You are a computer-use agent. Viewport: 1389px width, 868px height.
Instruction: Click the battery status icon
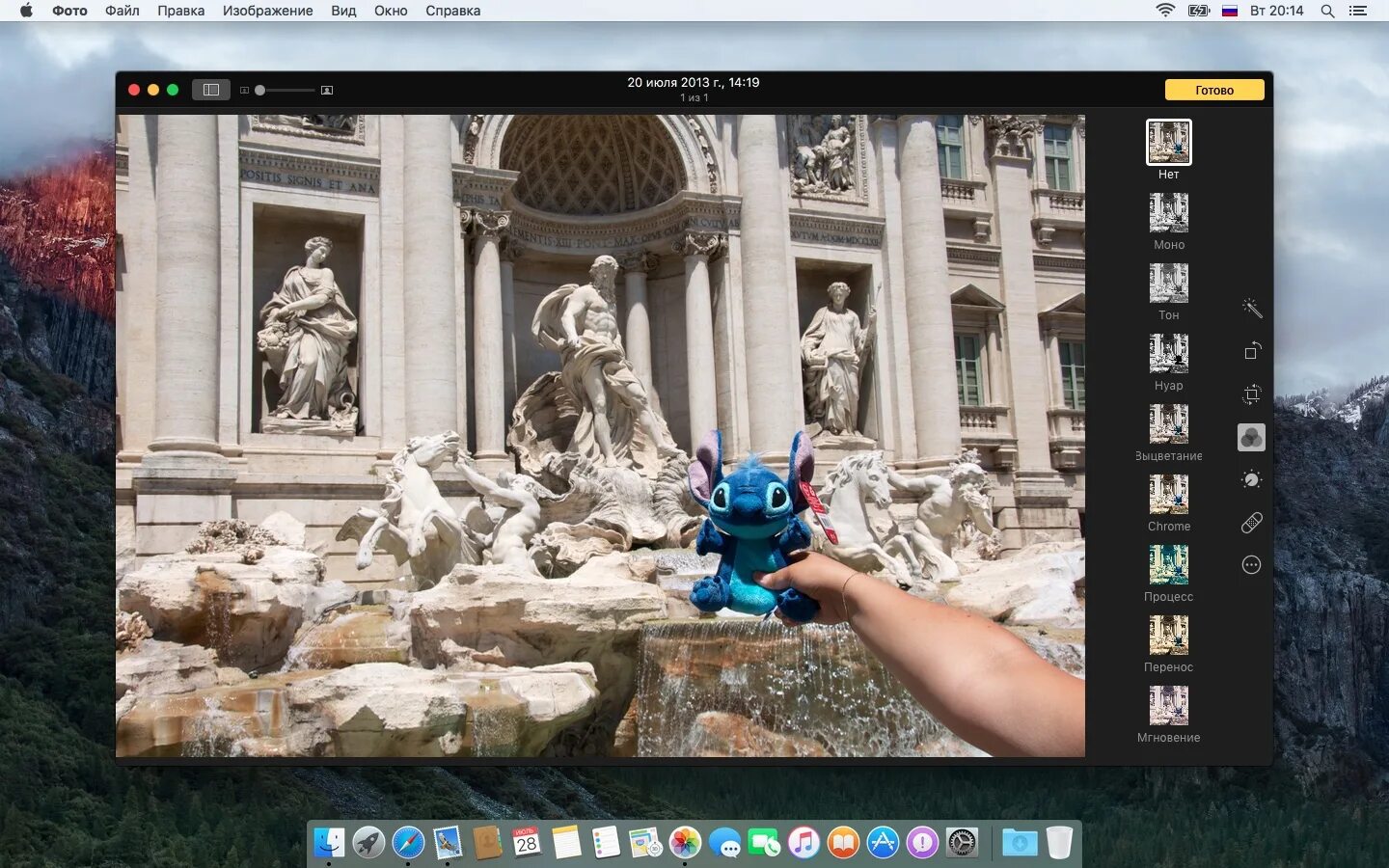(x=1199, y=11)
